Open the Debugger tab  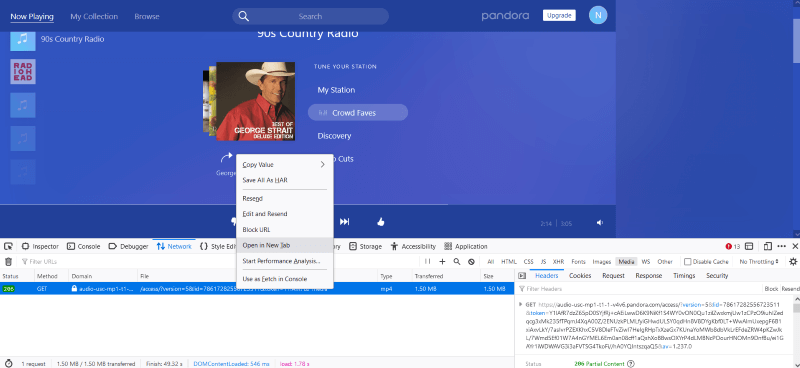128,247
